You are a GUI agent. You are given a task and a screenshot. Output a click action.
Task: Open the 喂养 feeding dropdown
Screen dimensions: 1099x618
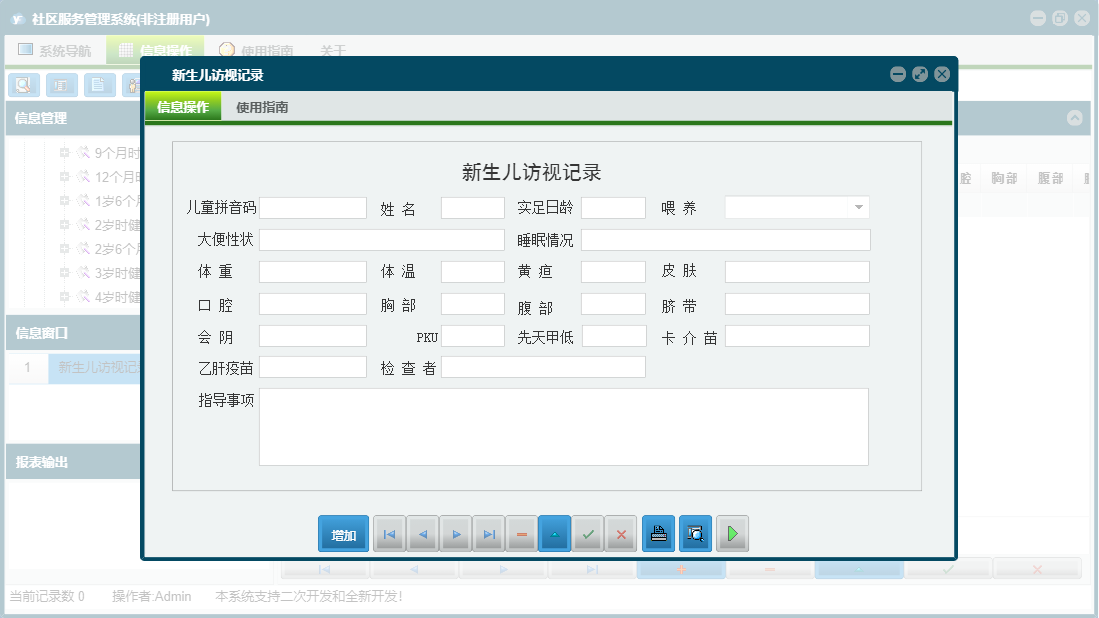click(859, 207)
